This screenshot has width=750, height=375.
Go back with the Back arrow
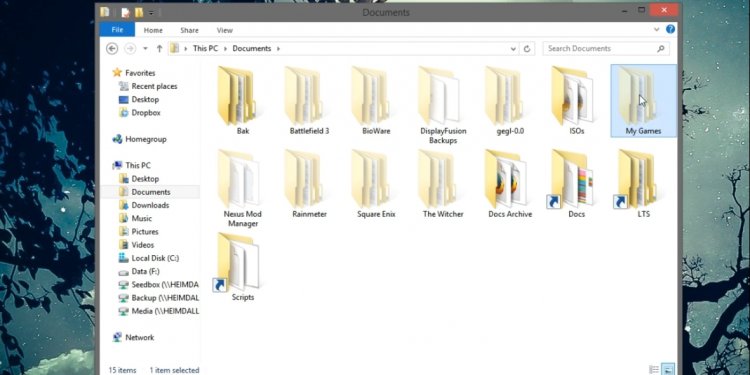click(112, 48)
